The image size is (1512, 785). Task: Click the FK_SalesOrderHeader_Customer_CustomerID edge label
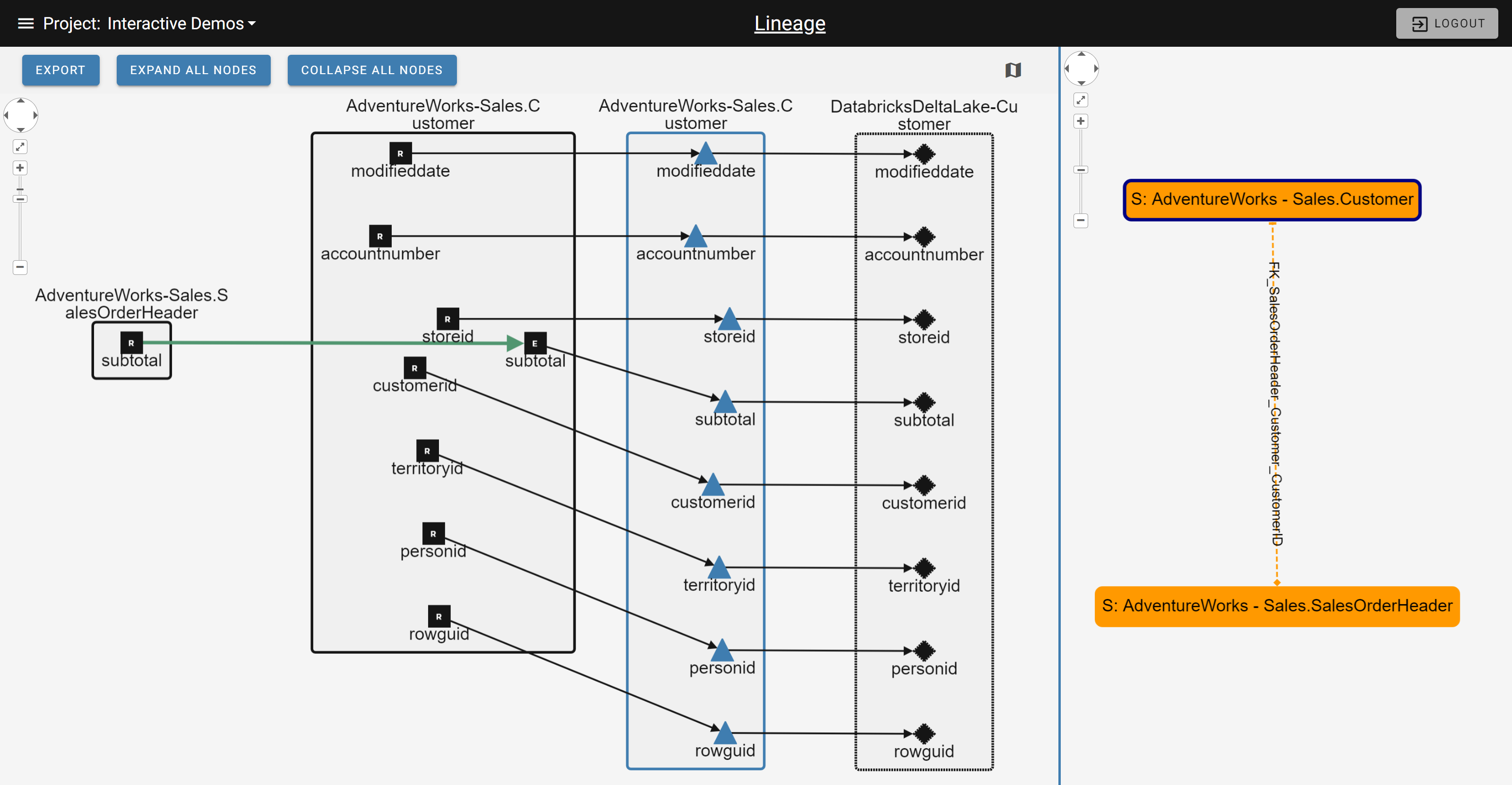pos(1275,404)
